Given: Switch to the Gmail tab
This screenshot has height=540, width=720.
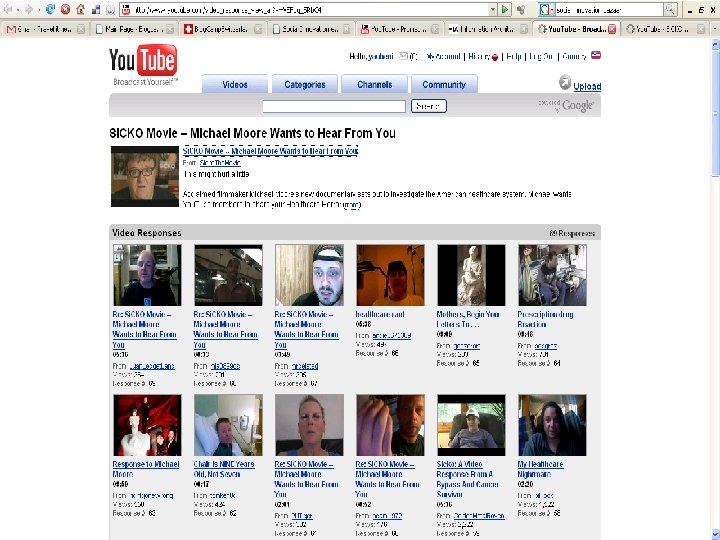Looking at the screenshot, I should tap(45, 29).
